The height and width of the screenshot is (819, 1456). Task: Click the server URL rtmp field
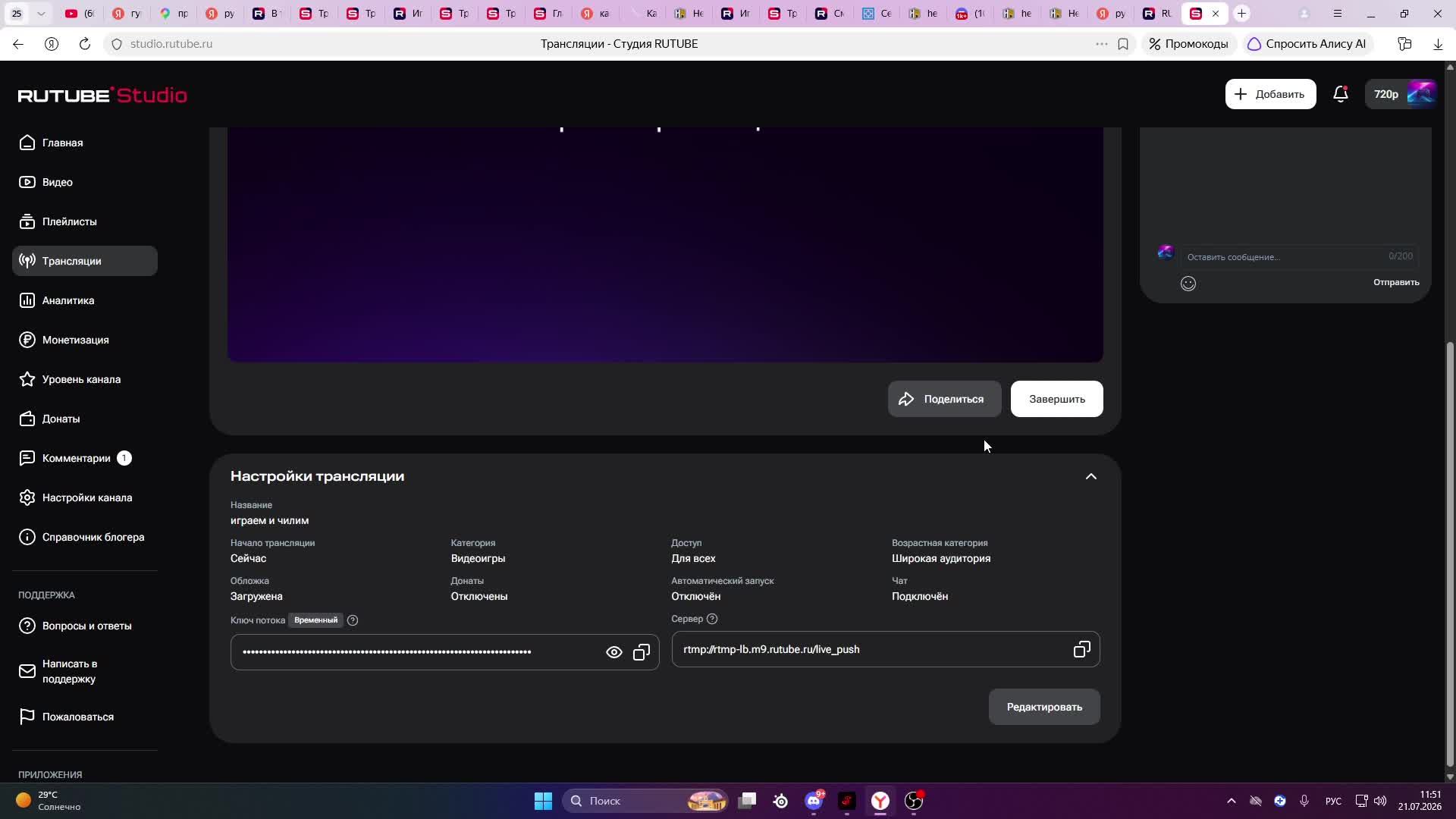click(x=886, y=649)
